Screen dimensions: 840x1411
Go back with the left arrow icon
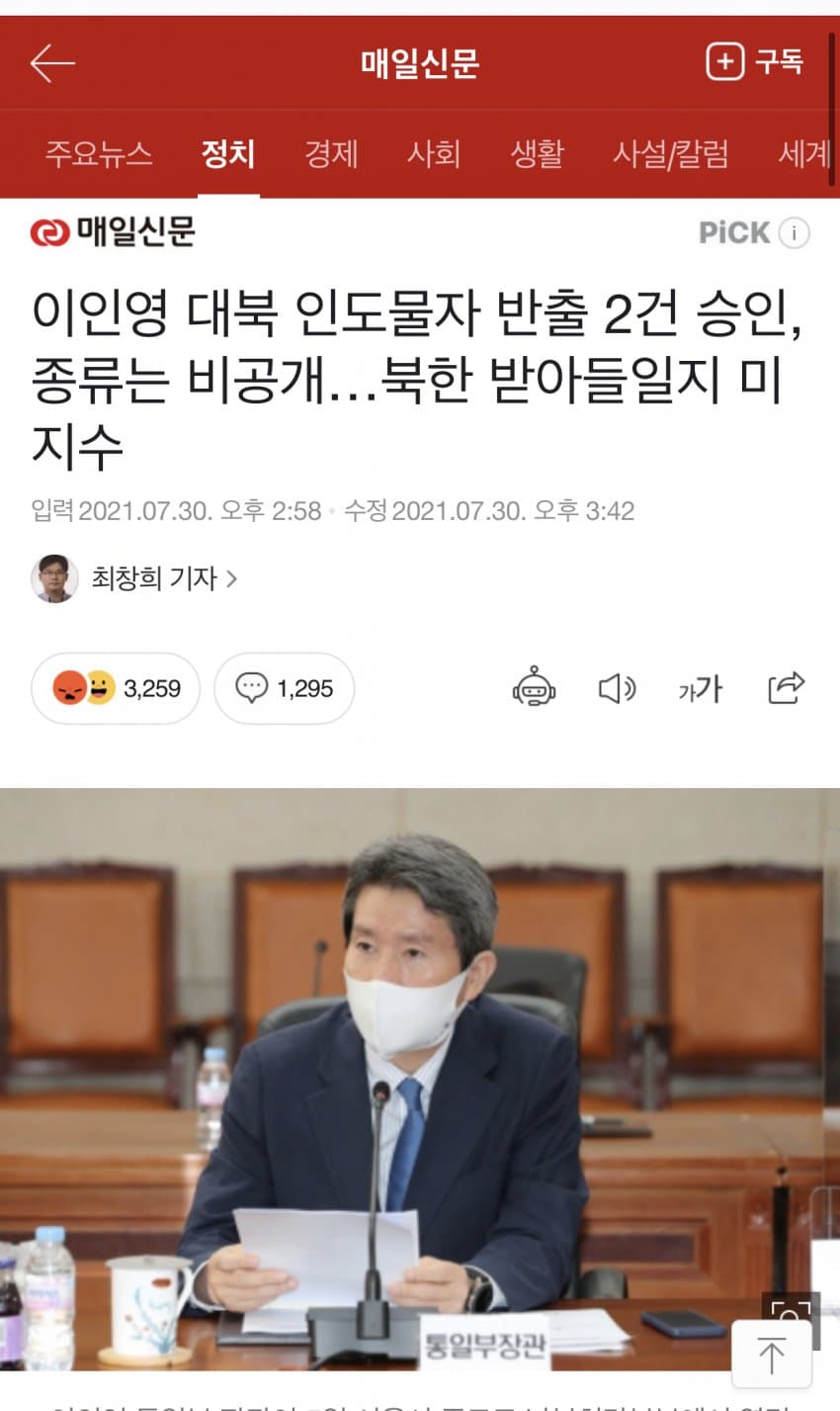[52, 63]
